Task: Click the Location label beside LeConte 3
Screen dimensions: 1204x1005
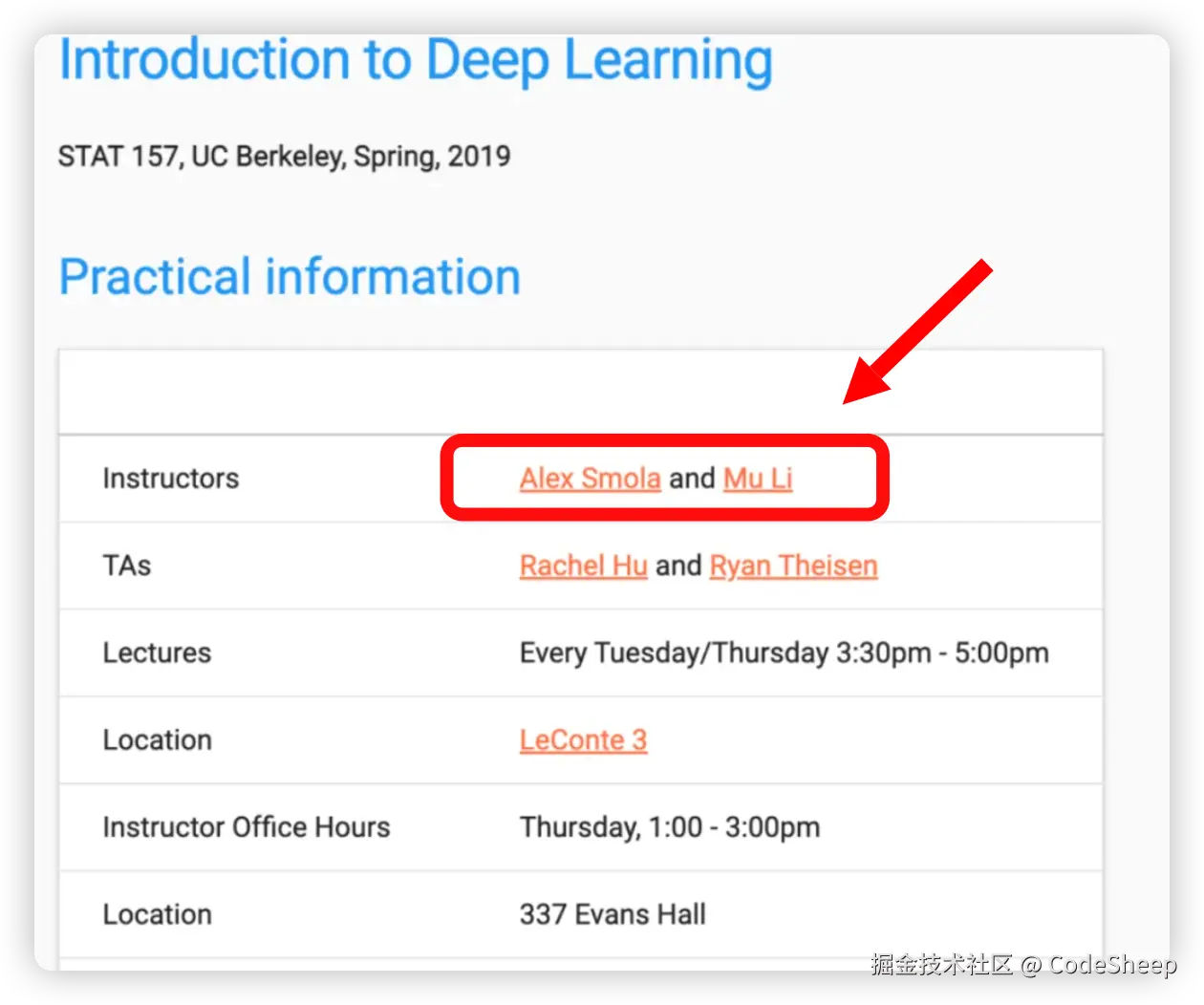Action: (157, 739)
